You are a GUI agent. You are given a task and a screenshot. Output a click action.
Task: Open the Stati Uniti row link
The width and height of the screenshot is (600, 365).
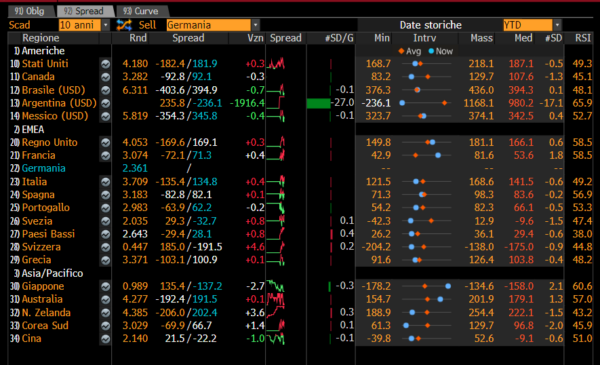point(45,64)
